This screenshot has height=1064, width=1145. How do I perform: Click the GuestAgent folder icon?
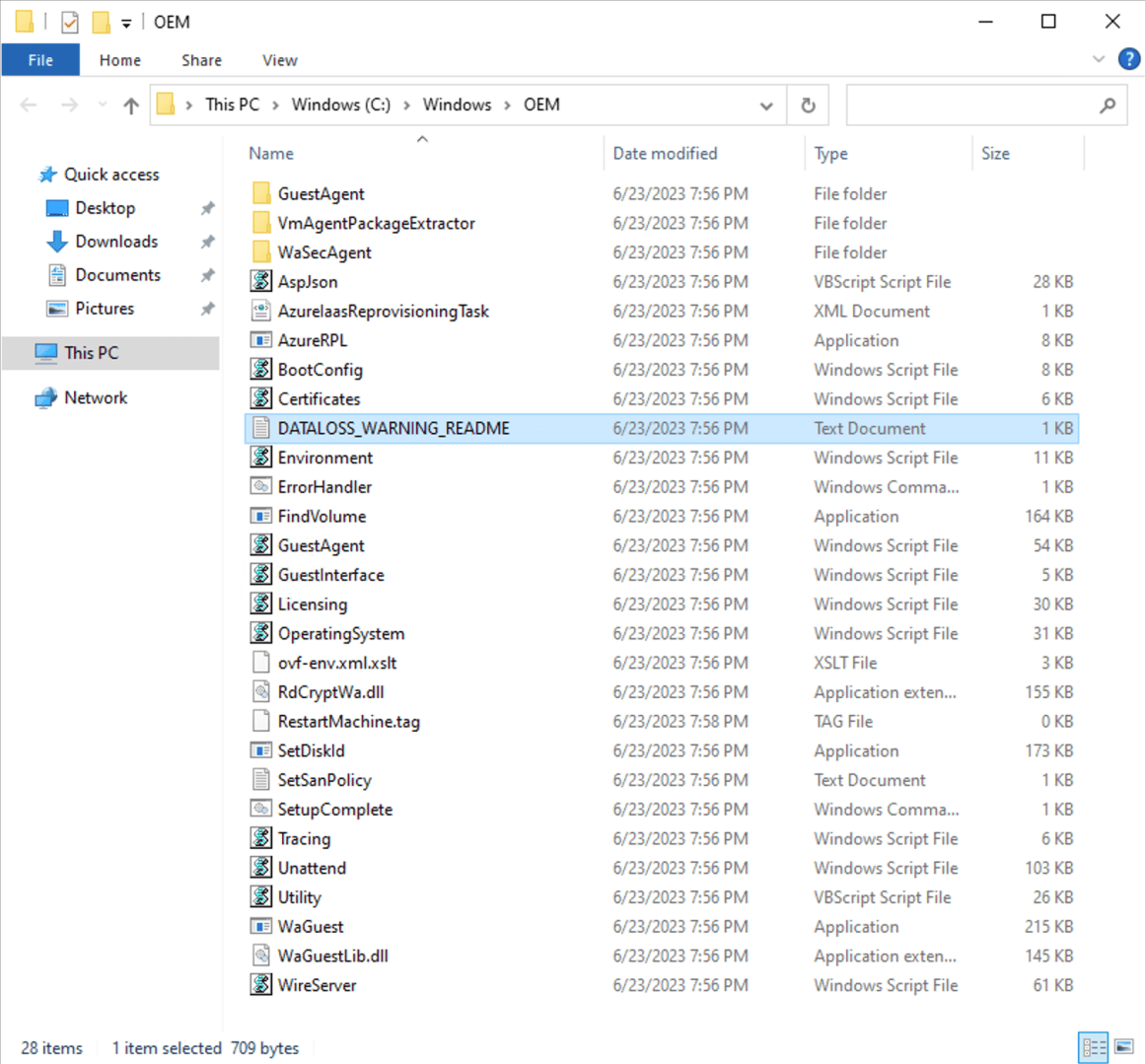pyautogui.click(x=261, y=194)
